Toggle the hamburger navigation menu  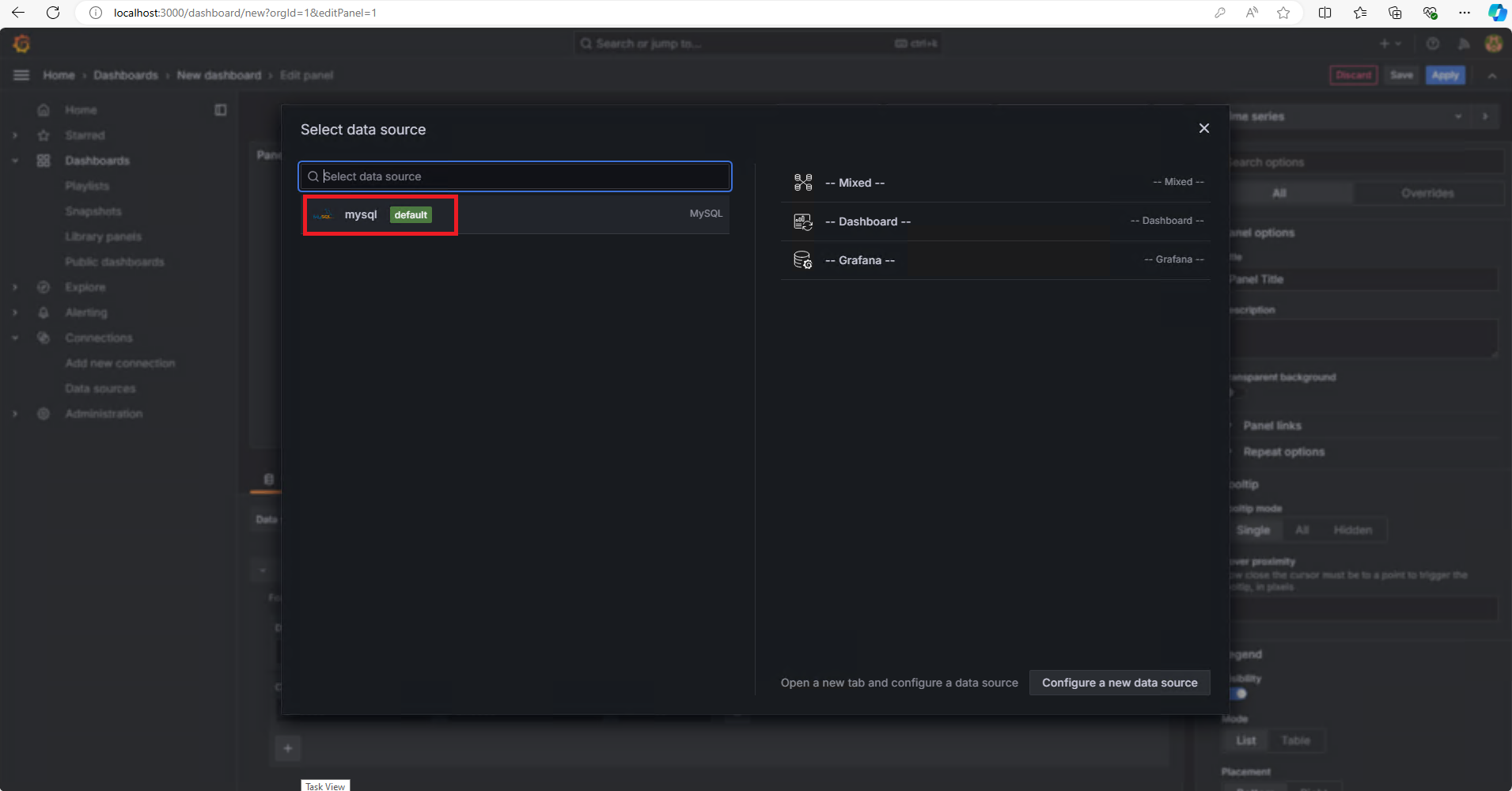(21, 75)
